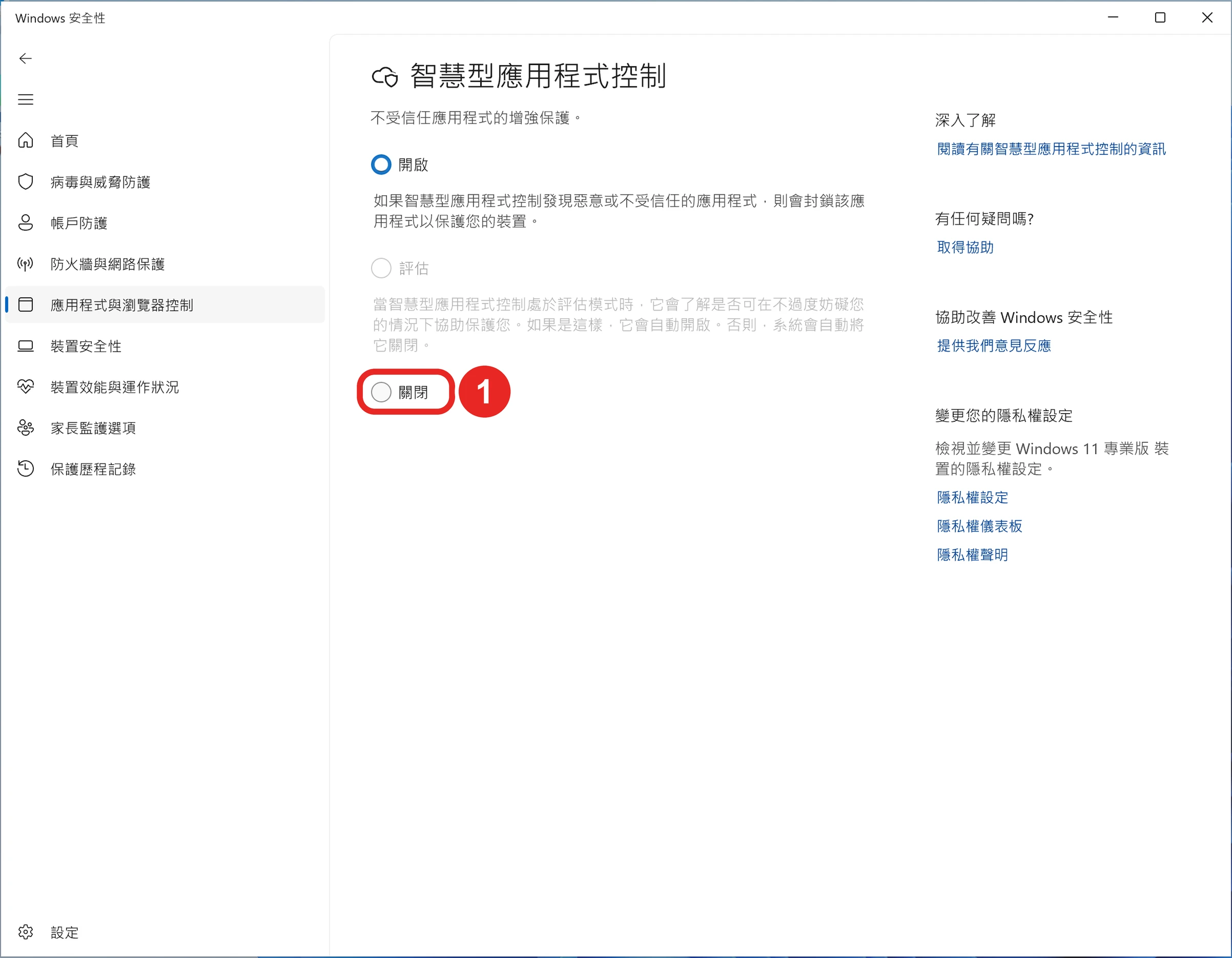Click the shield icon for 病毒與威脅防護

(26, 181)
